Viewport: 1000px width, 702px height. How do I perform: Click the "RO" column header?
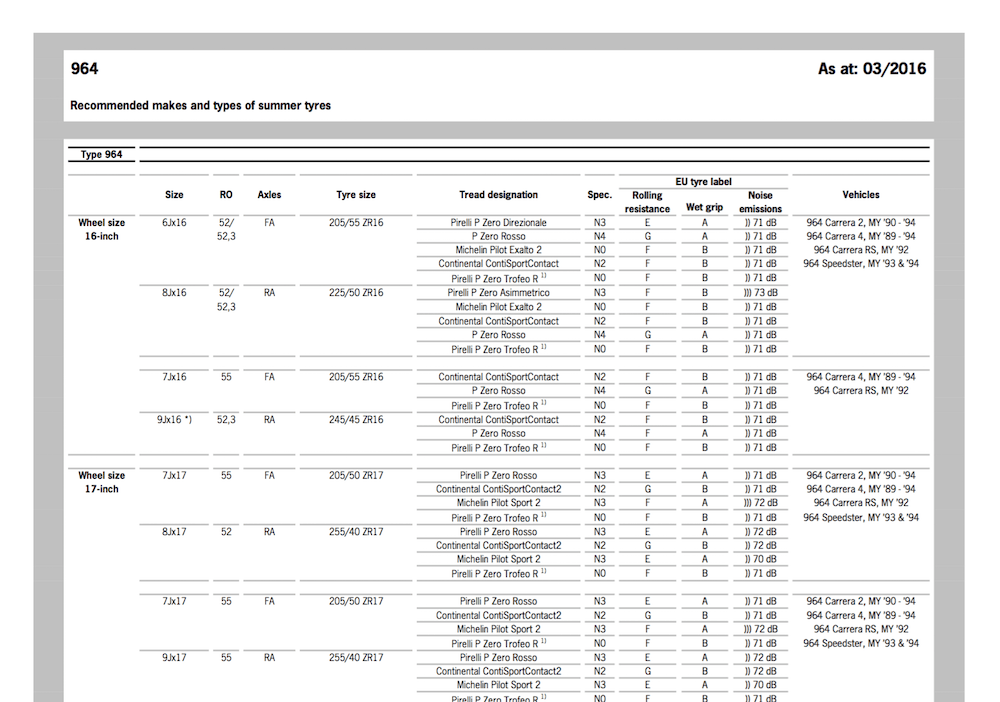point(226,194)
